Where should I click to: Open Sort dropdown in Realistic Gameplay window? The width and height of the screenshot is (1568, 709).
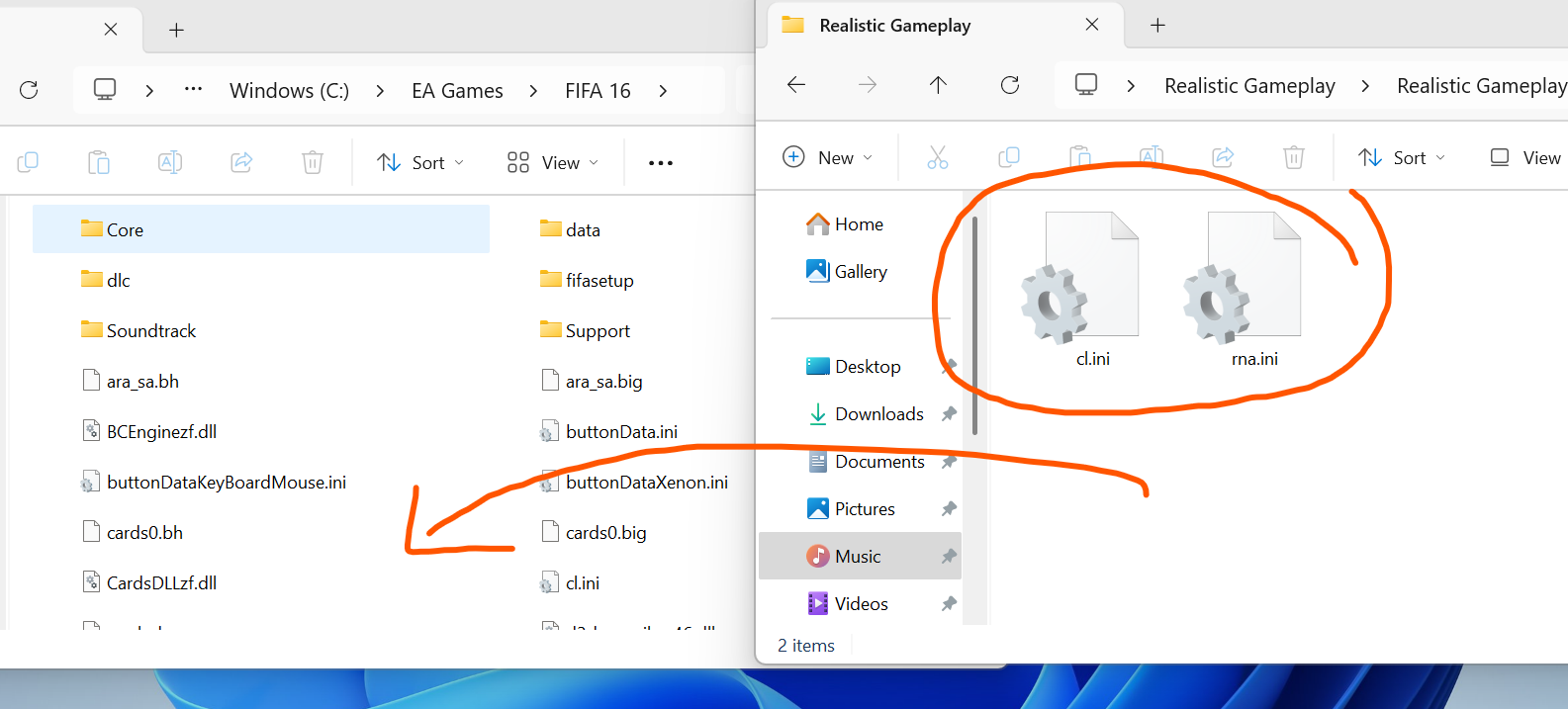[1402, 157]
